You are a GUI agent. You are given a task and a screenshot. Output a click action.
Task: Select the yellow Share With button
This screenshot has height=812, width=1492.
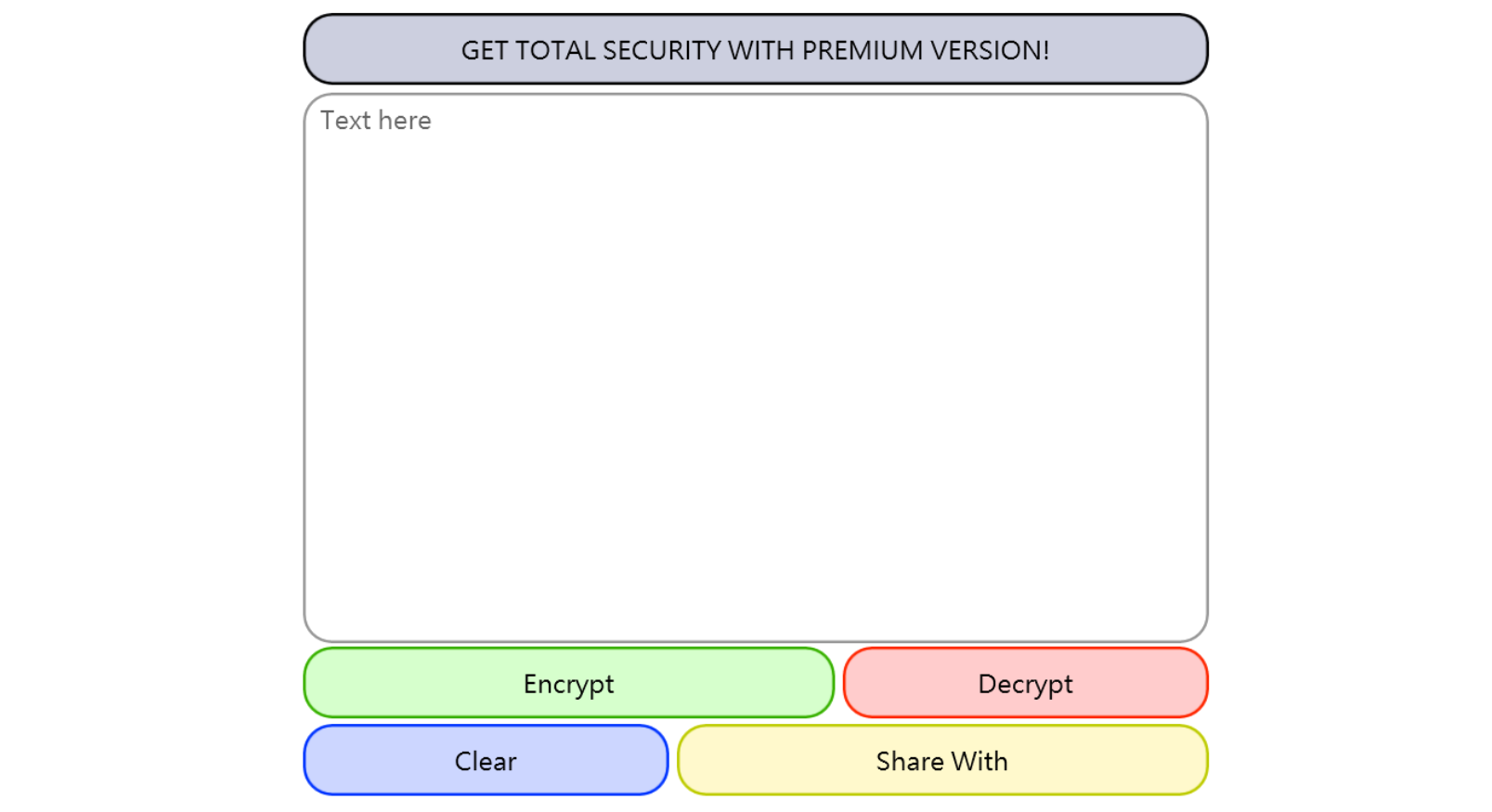[x=941, y=760]
